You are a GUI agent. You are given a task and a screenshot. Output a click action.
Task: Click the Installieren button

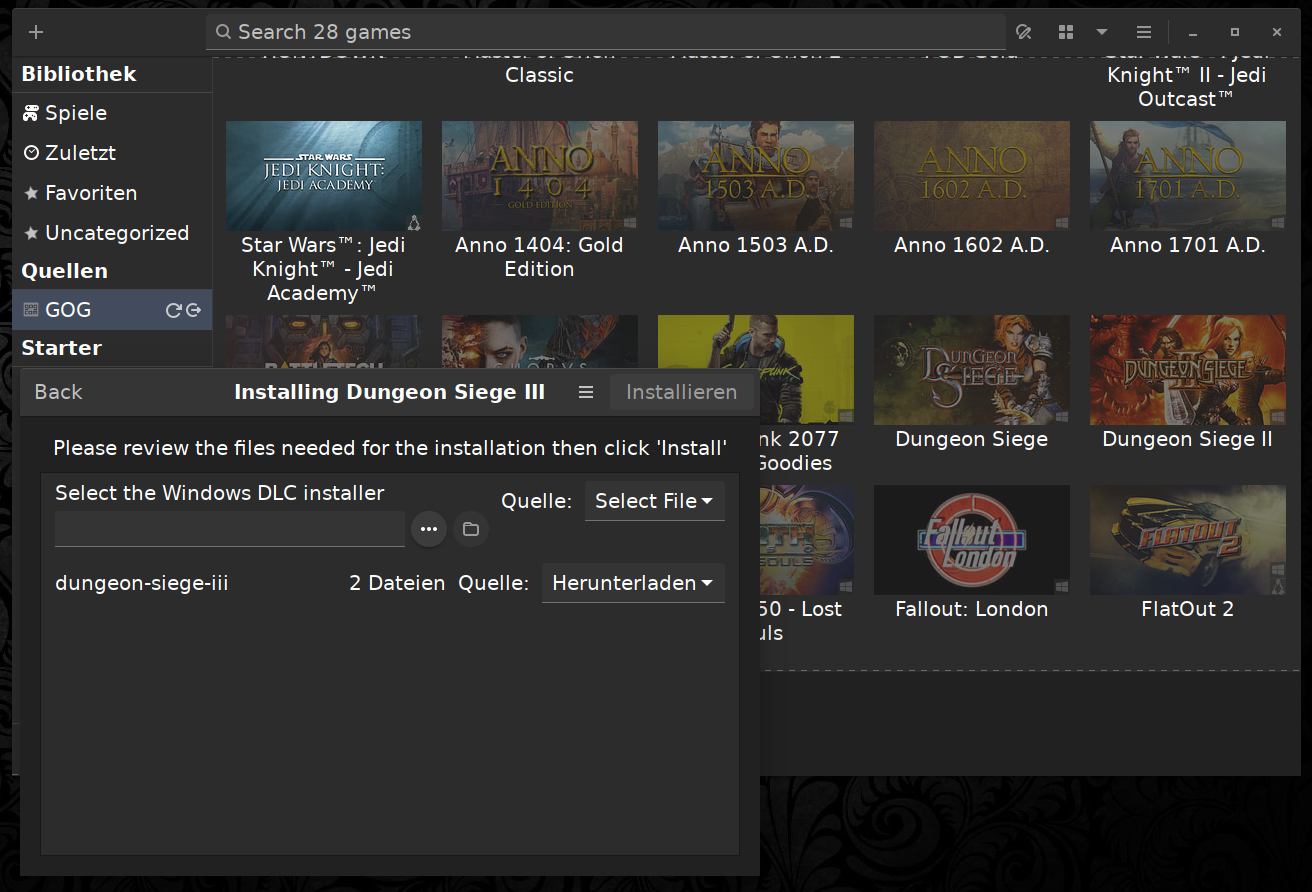682,392
